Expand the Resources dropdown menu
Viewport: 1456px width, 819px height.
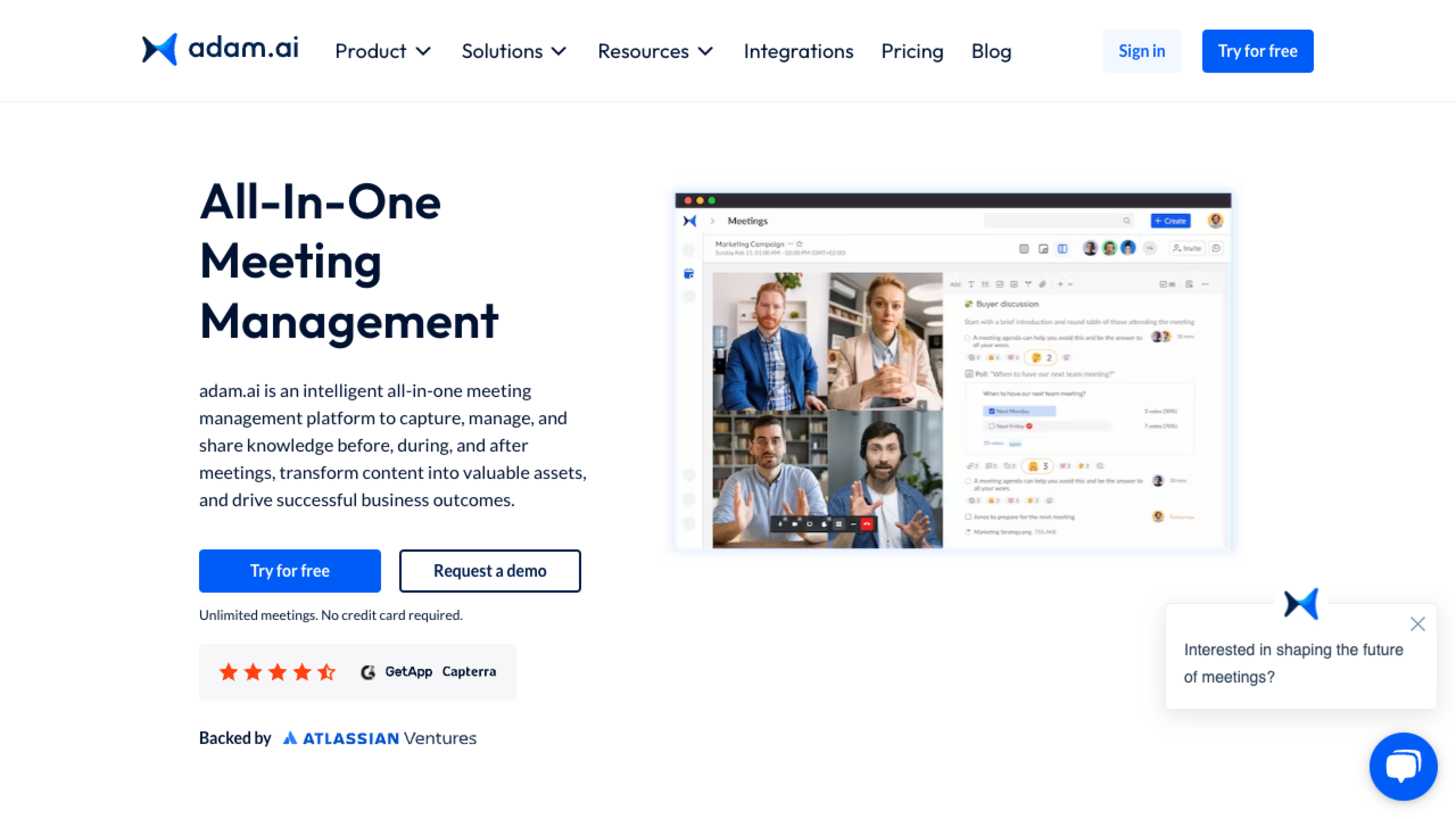(x=656, y=52)
